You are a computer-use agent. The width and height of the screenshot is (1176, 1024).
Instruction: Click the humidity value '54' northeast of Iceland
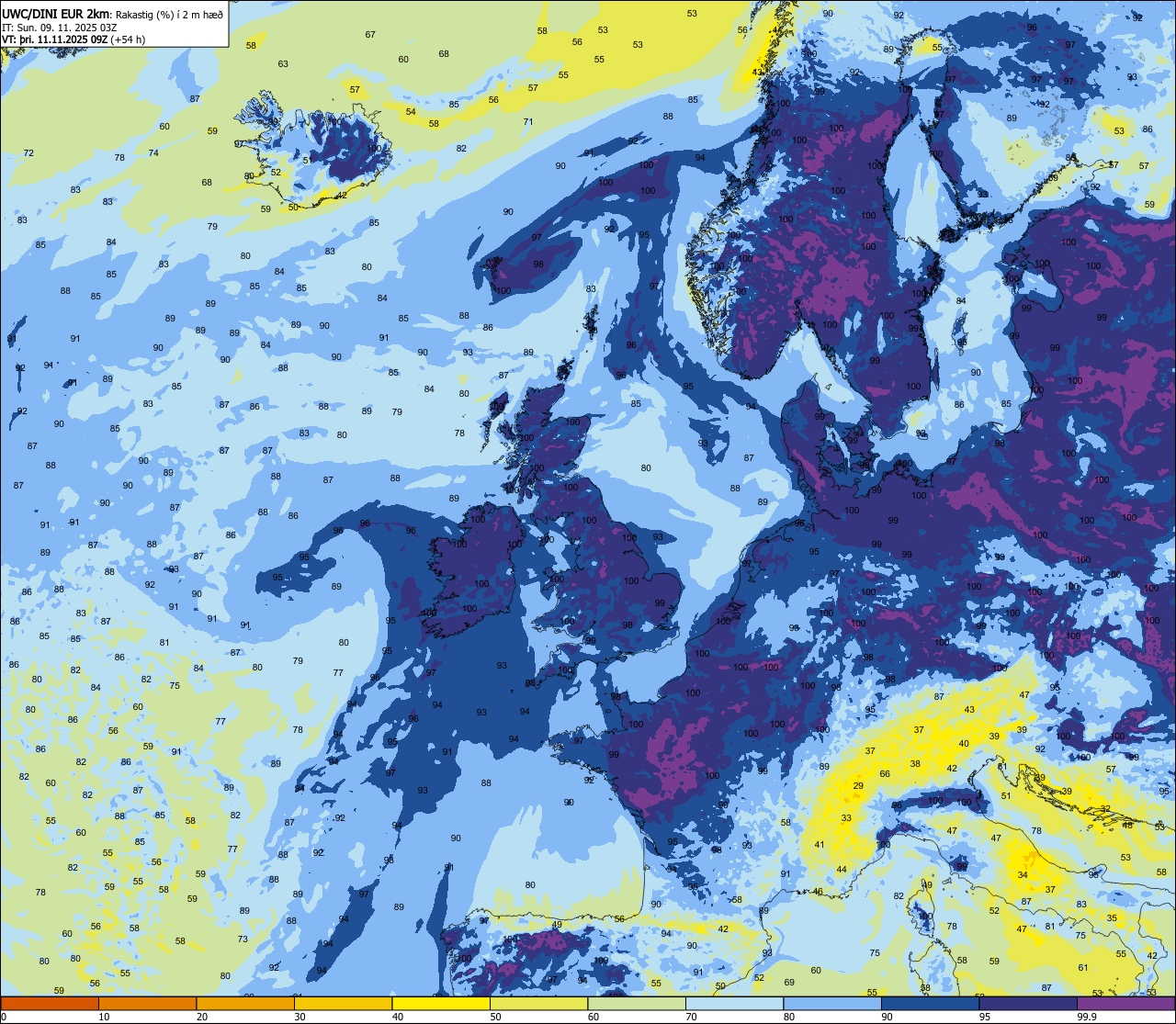[411, 111]
